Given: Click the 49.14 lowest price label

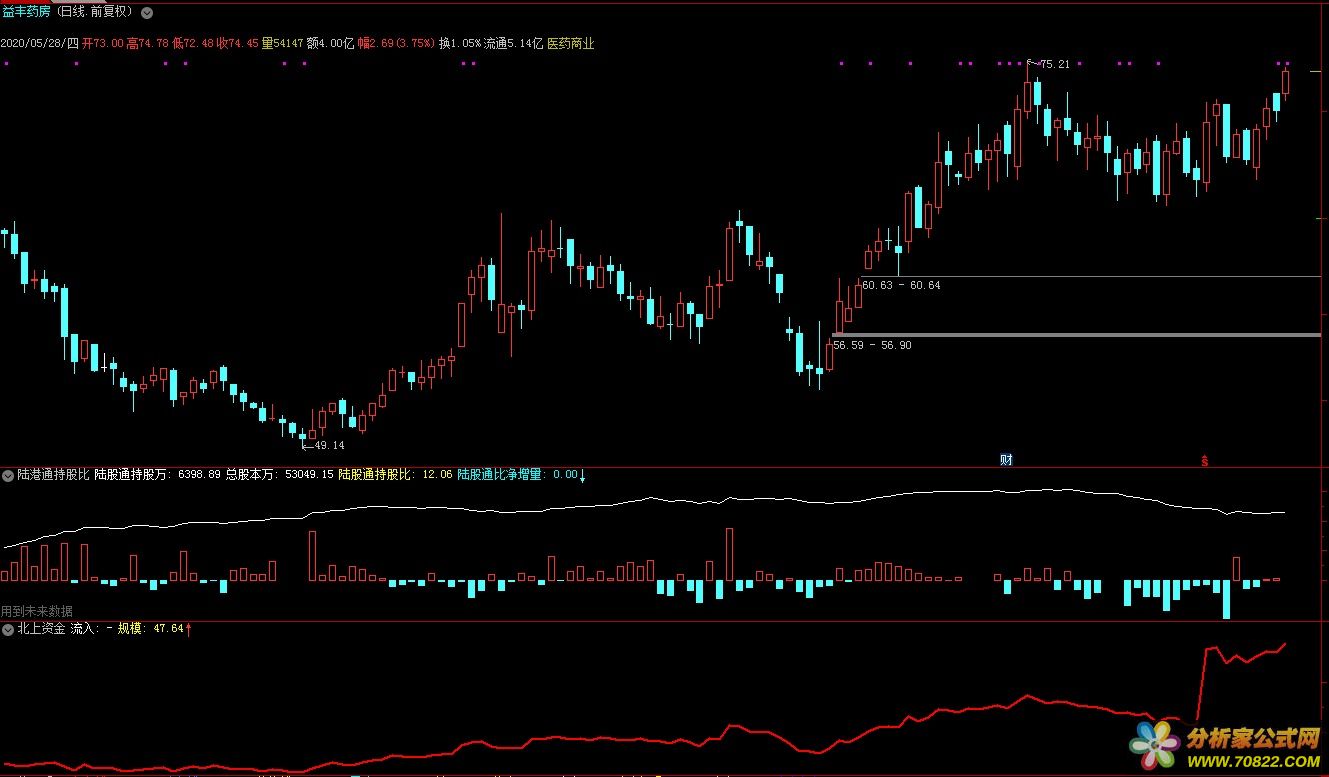Looking at the screenshot, I should (329, 446).
